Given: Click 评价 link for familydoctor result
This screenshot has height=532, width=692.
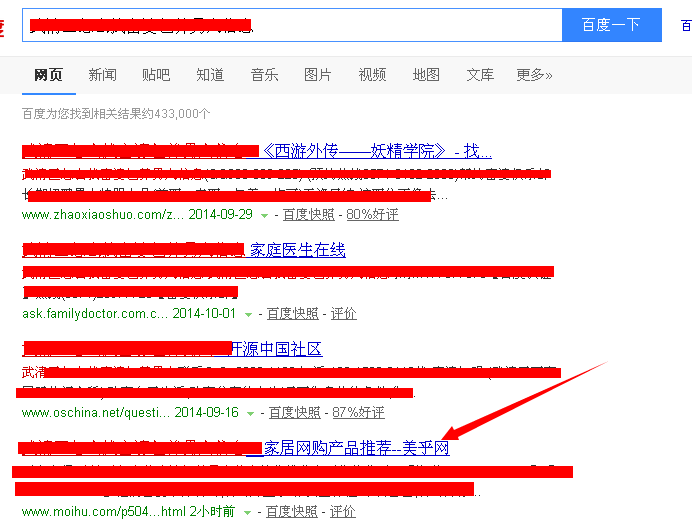Looking at the screenshot, I should [344, 313].
